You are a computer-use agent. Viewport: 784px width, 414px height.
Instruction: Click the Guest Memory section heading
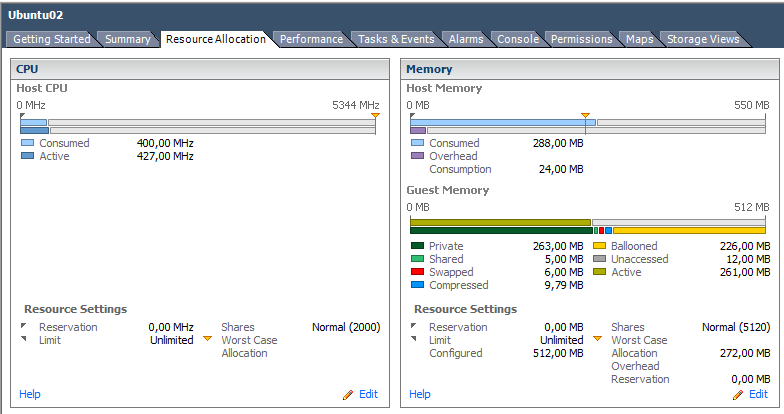point(448,190)
